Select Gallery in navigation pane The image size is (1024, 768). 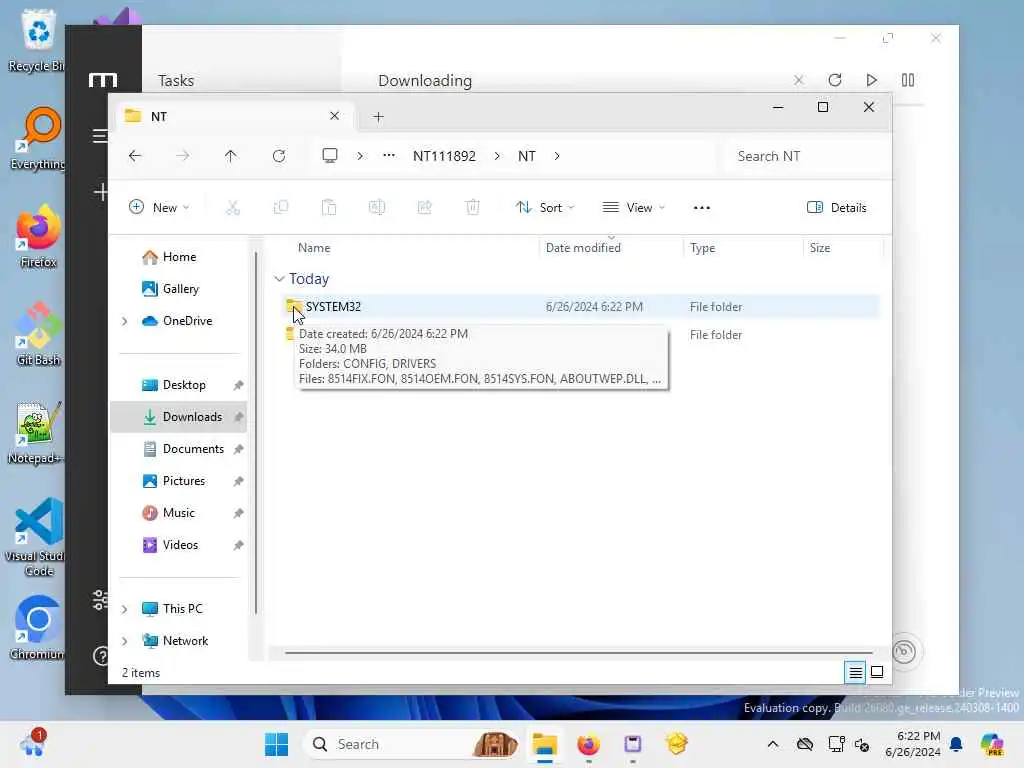(181, 289)
